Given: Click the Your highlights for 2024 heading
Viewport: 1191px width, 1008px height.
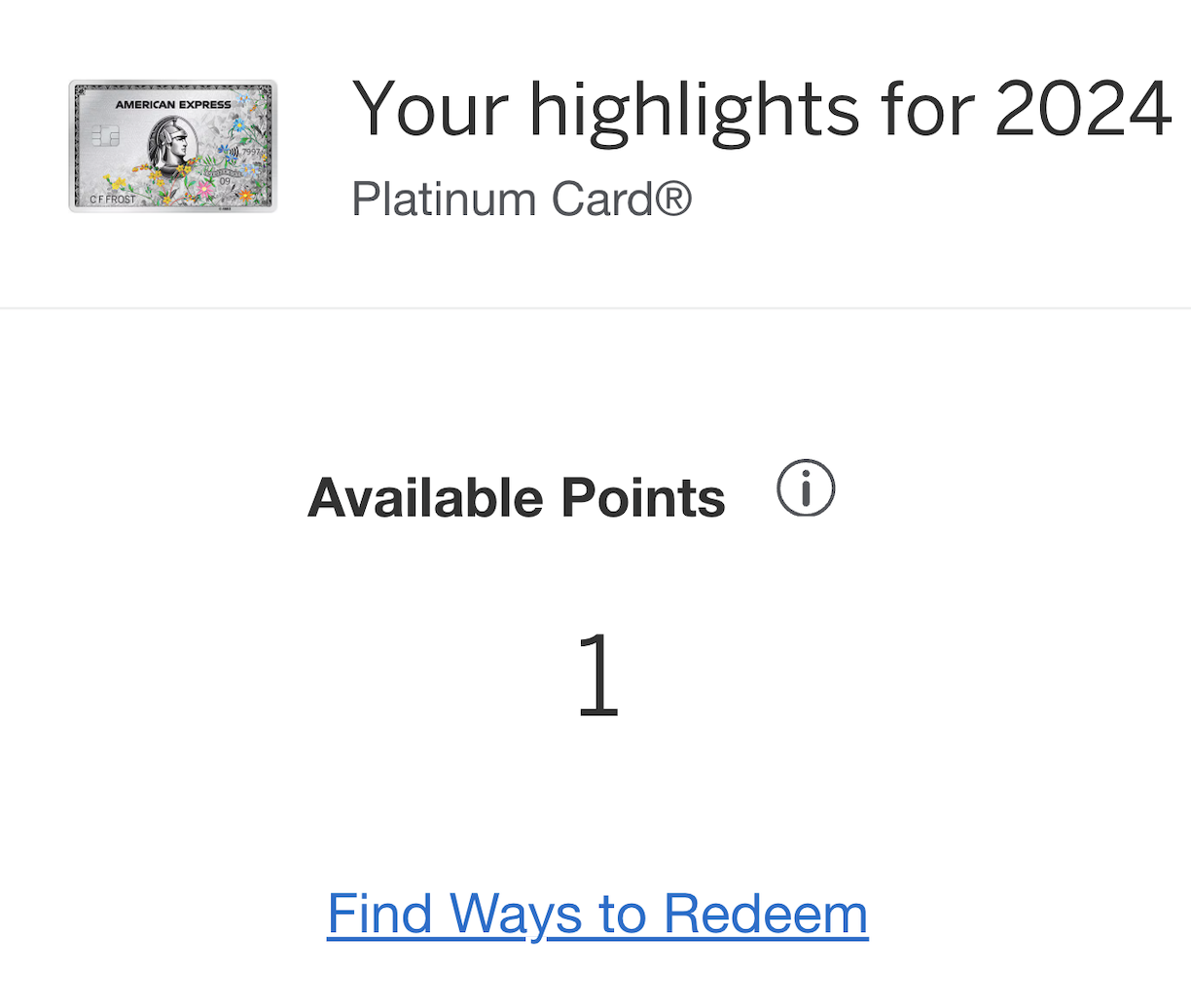Looking at the screenshot, I should 762,107.
